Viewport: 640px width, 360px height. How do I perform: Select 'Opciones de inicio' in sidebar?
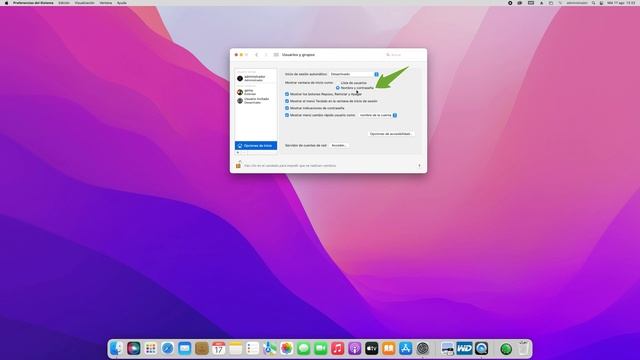coord(256,146)
